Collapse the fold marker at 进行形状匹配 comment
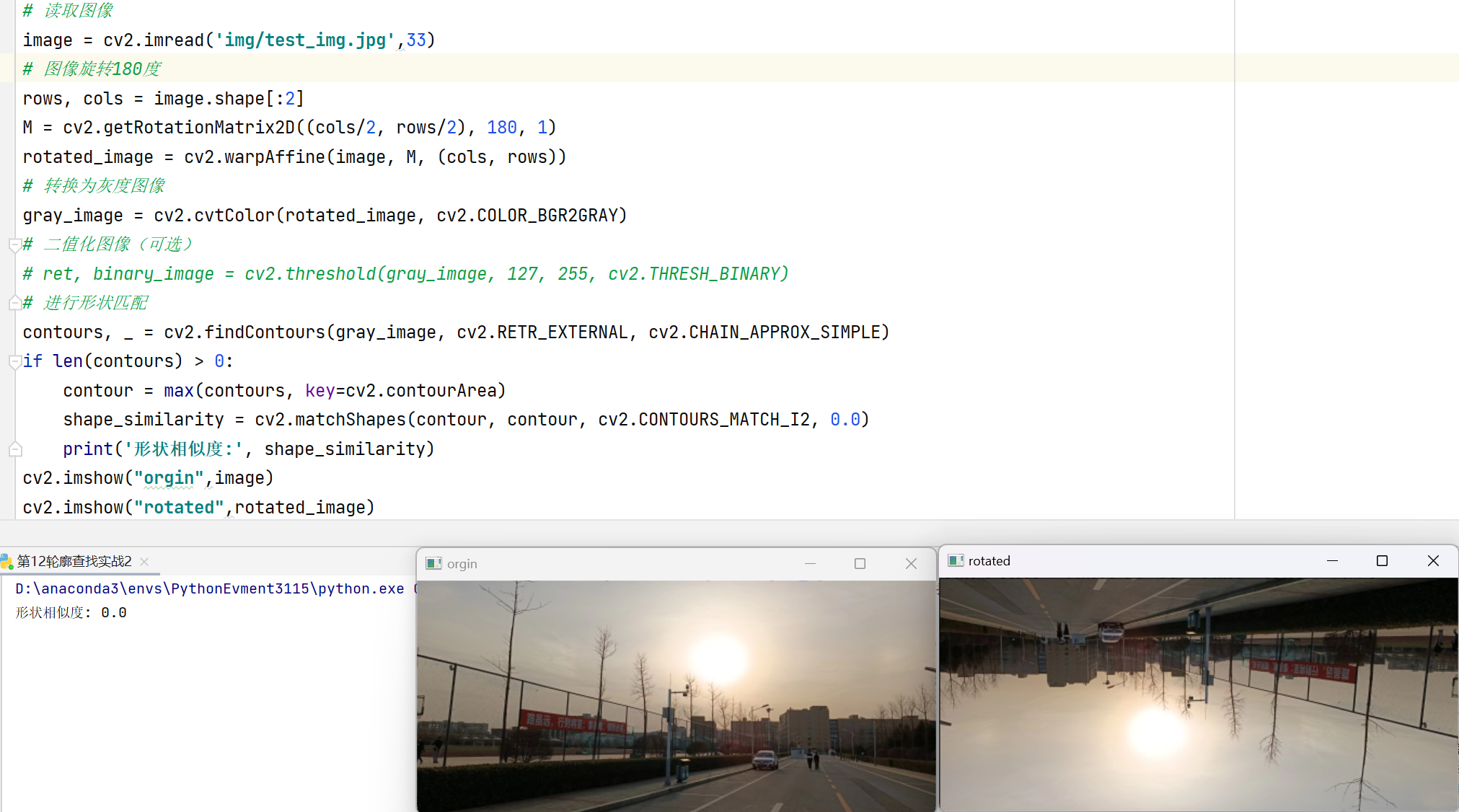Viewport: 1459px width, 812px height. click(x=14, y=303)
